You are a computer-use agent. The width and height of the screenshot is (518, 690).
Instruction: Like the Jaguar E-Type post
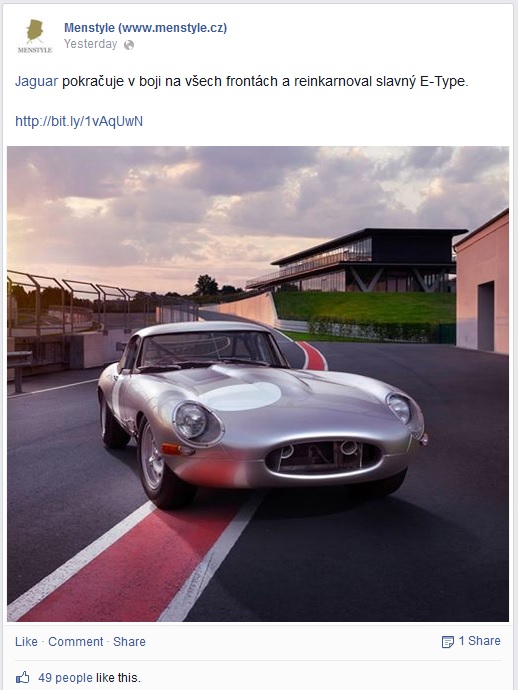click(26, 642)
